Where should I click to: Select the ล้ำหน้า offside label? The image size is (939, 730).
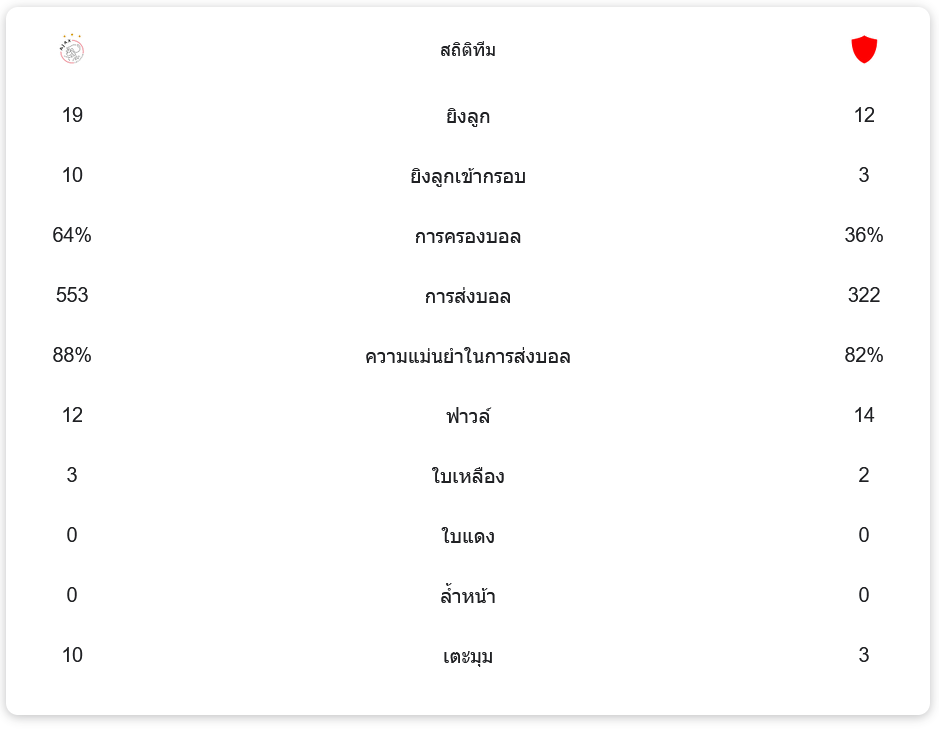[468, 596]
